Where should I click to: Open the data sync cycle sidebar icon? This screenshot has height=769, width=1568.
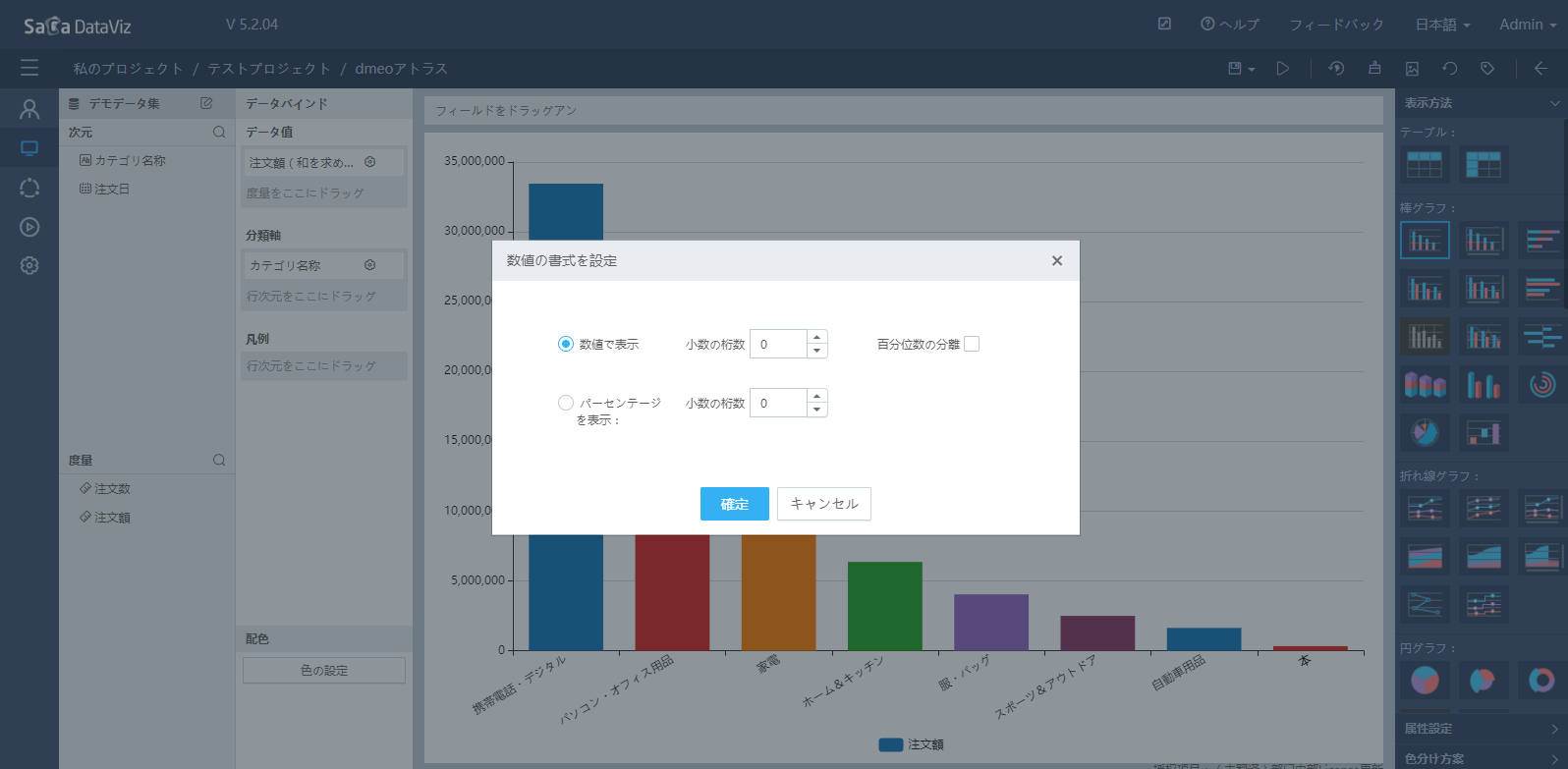(29, 188)
